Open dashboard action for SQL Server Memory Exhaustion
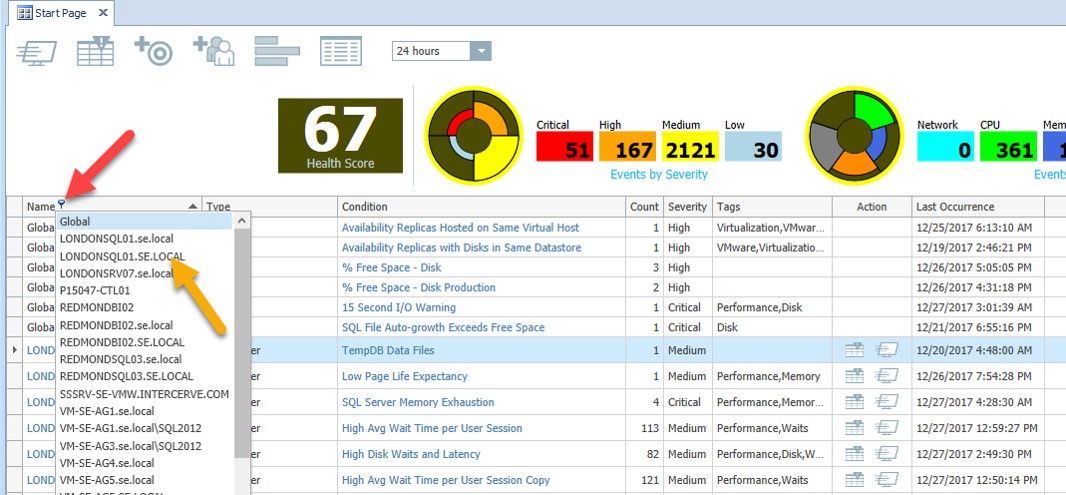The height and width of the screenshot is (495, 1066). (886, 402)
